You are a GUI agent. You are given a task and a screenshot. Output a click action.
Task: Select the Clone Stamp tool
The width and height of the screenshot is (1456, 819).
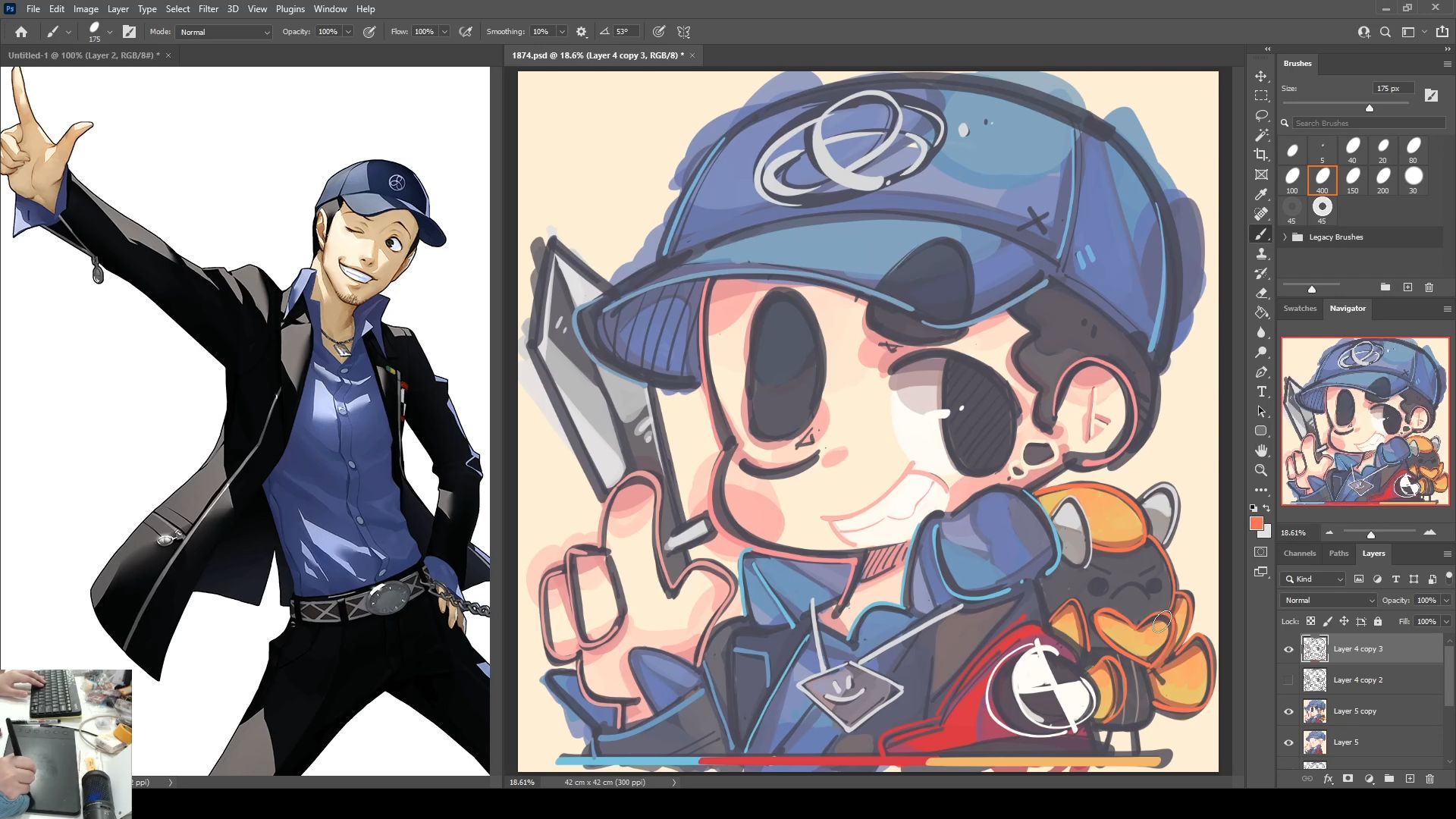tap(1261, 254)
